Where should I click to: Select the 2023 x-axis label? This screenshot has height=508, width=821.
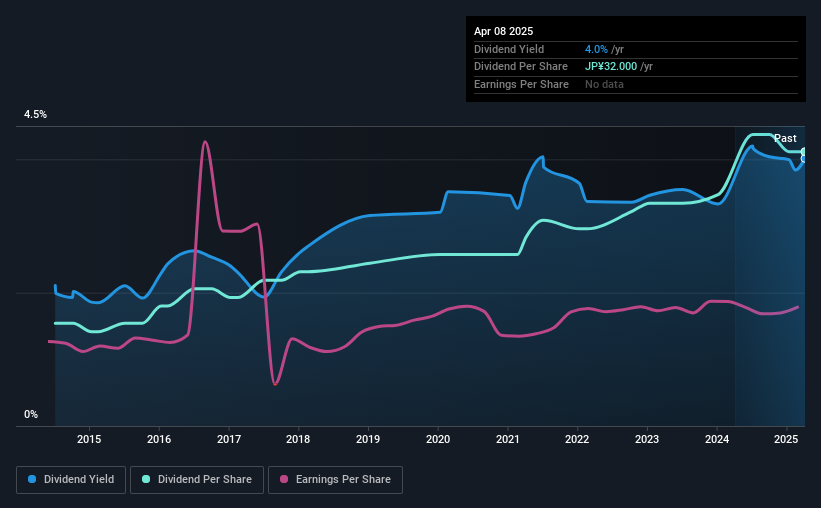click(647, 439)
